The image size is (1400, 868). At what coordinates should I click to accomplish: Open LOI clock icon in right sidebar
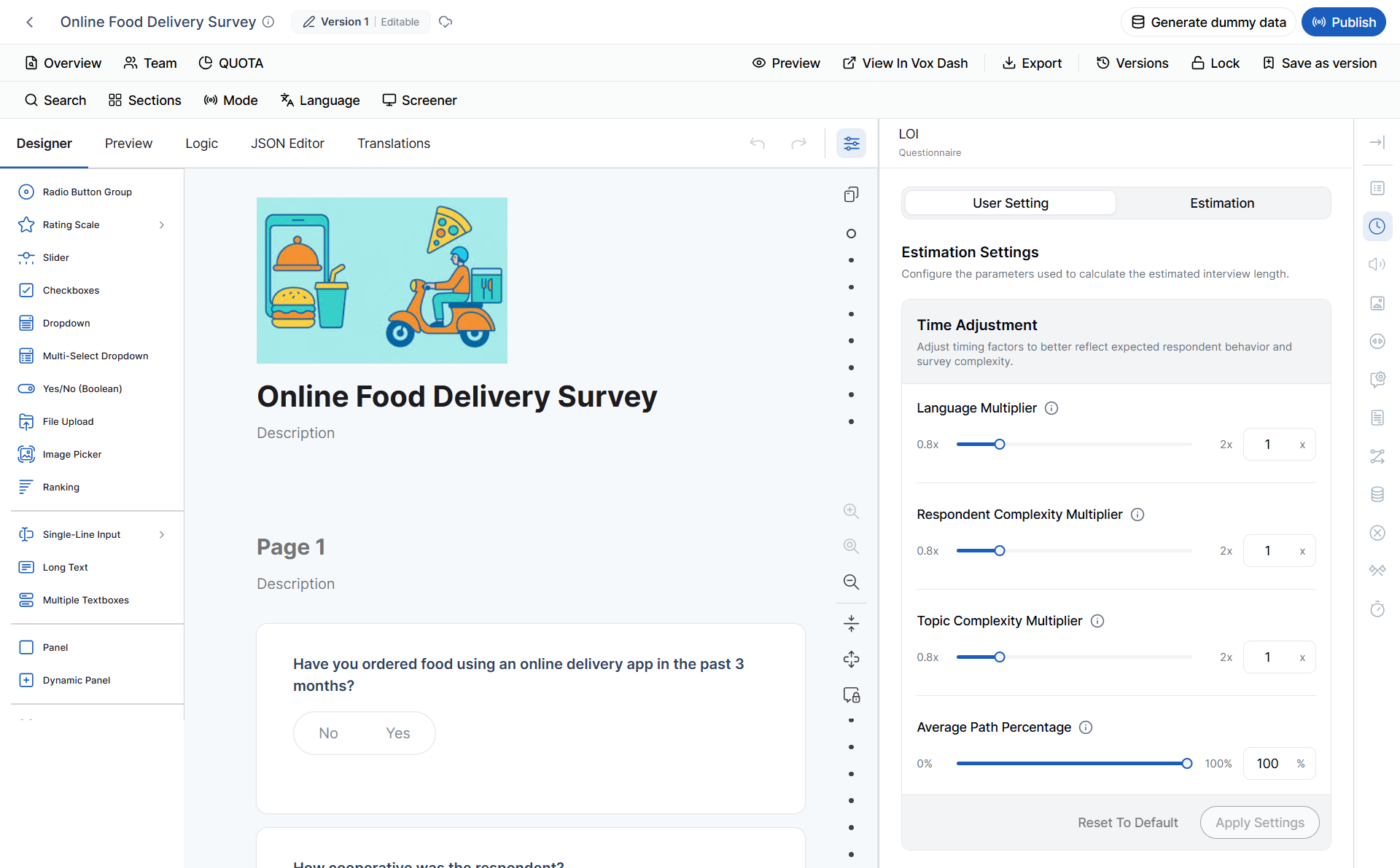coord(1377,227)
